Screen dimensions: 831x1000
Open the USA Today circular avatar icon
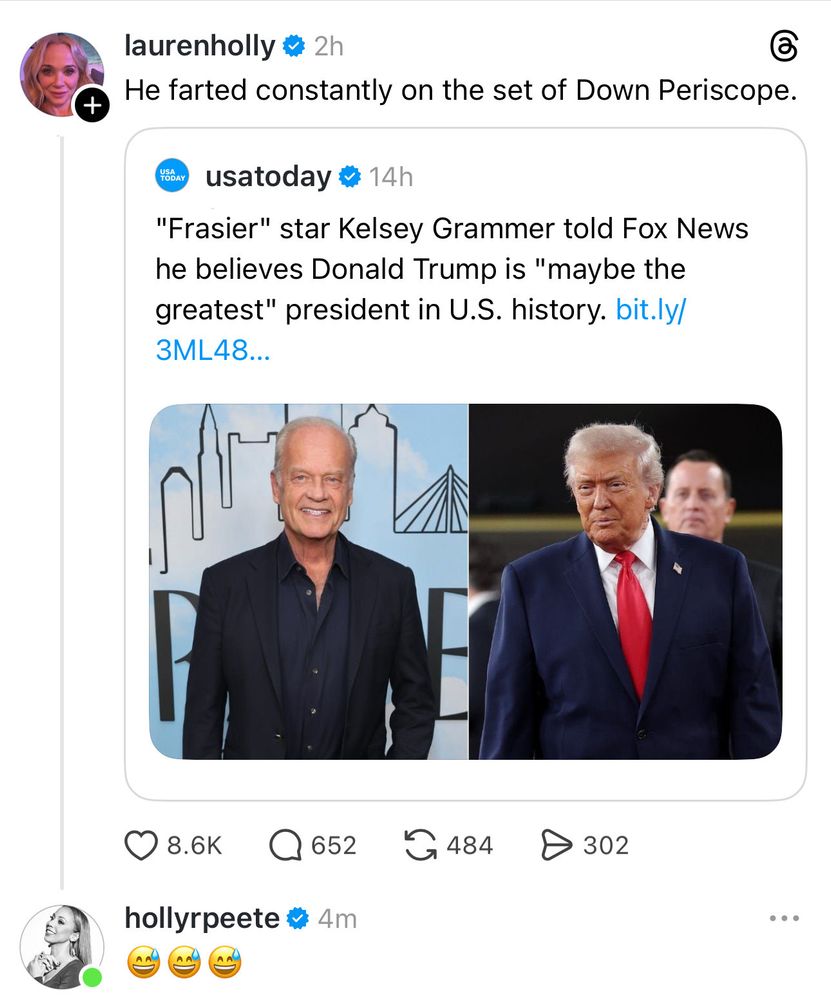click(171, 176)
